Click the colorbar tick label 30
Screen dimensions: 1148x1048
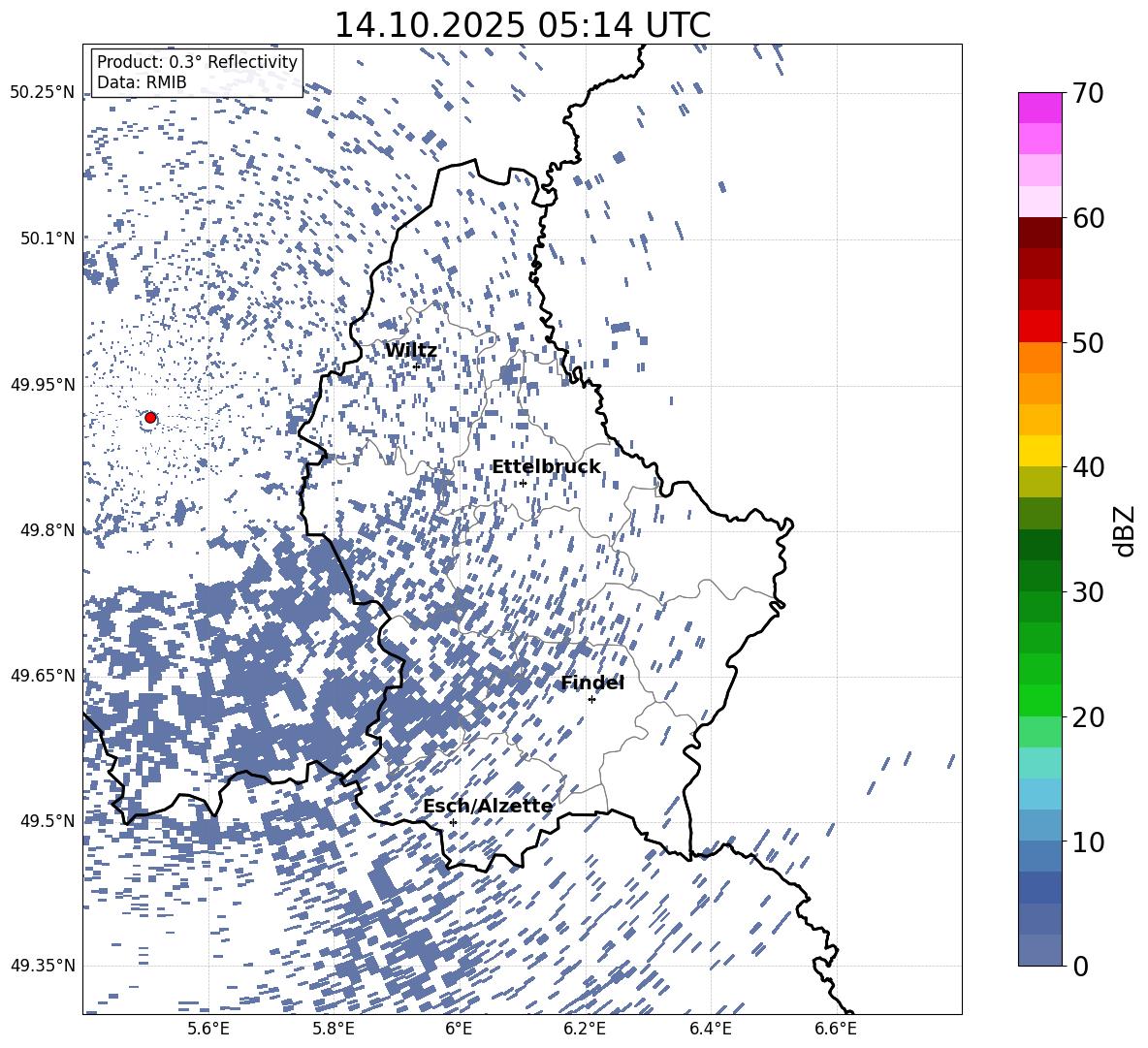tap(1087, 592)
